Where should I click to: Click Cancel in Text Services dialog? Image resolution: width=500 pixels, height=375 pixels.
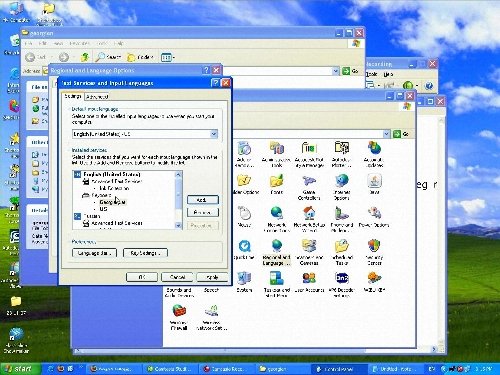[x=177, y=277]
